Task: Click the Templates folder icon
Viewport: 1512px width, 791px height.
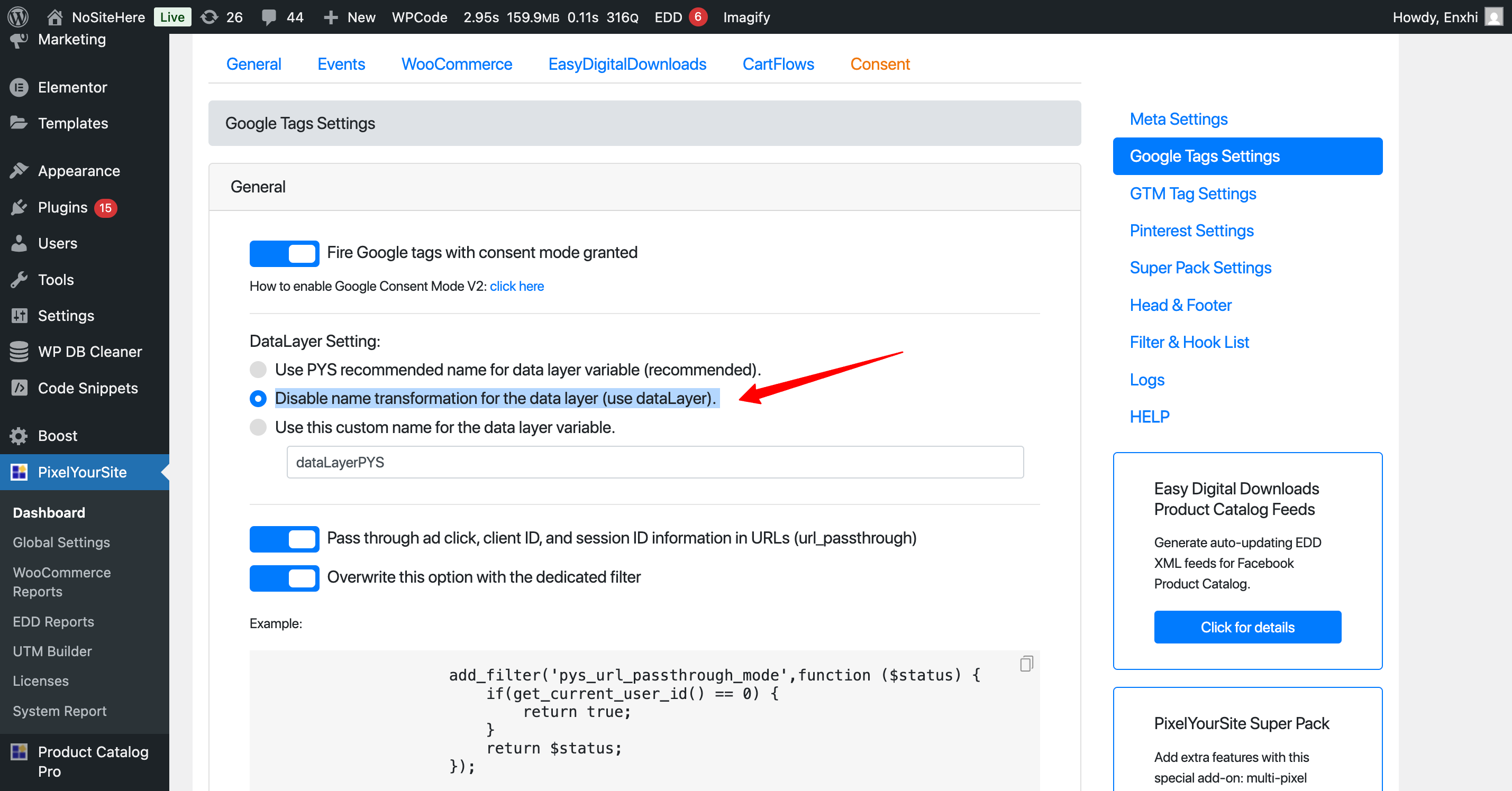Action: tap(19, 123)
